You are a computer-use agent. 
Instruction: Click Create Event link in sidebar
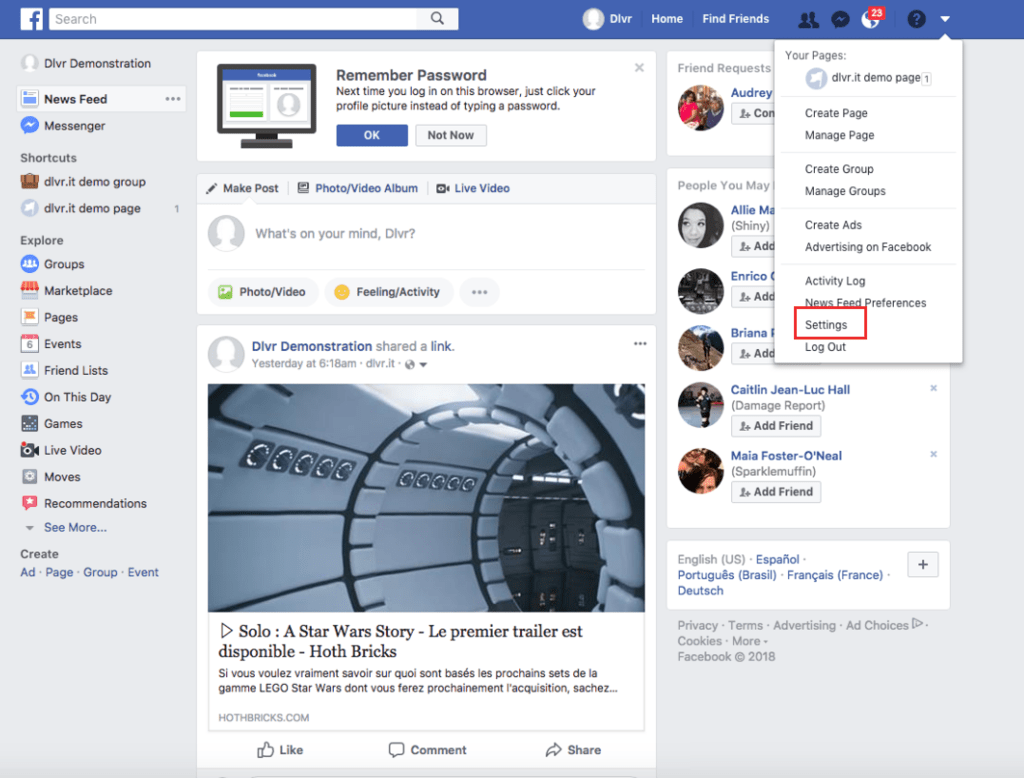click(x=143, y=572)
